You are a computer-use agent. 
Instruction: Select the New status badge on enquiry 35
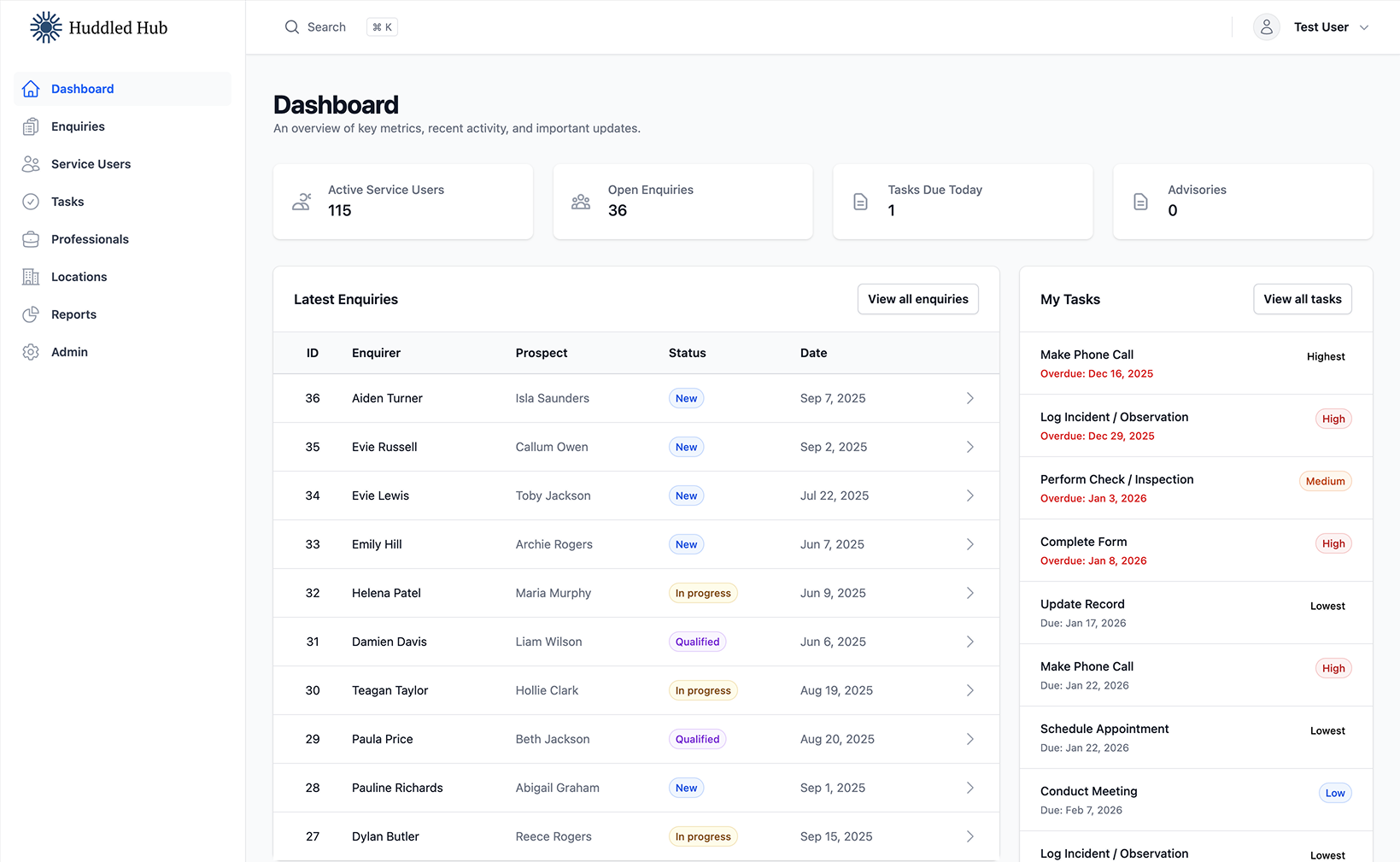click(686, 447)
